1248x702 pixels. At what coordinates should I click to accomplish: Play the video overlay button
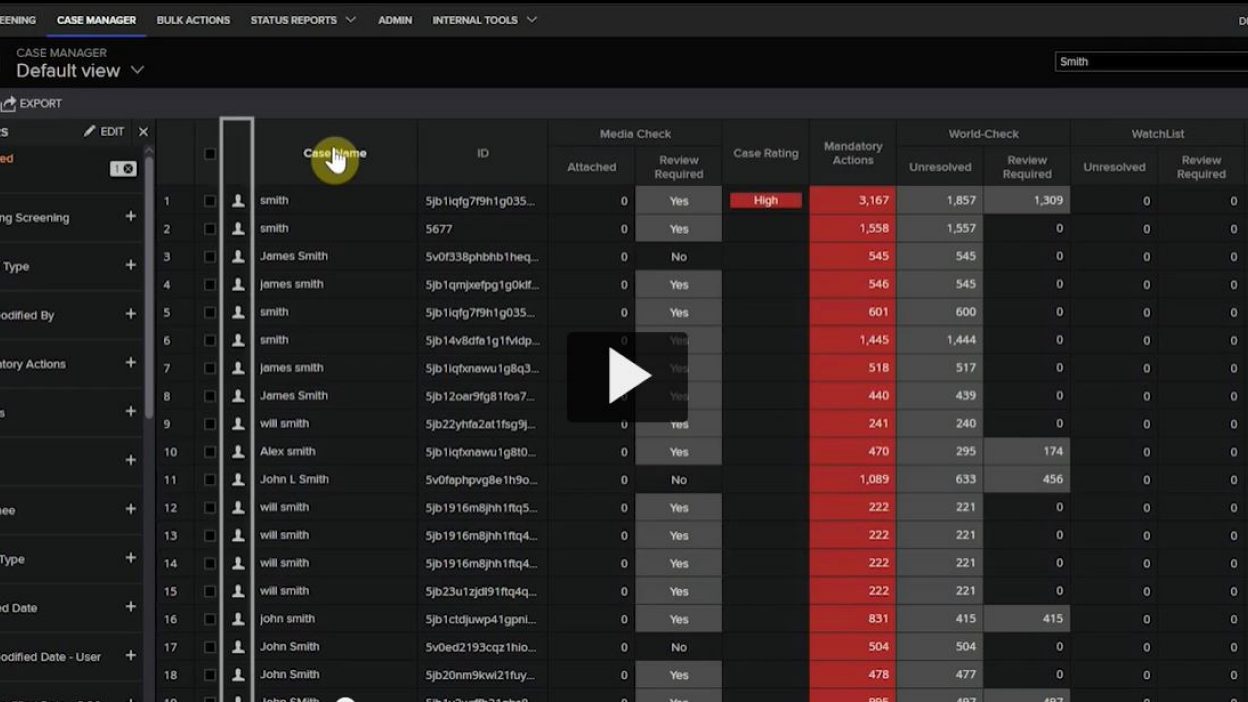pos(627,377)
